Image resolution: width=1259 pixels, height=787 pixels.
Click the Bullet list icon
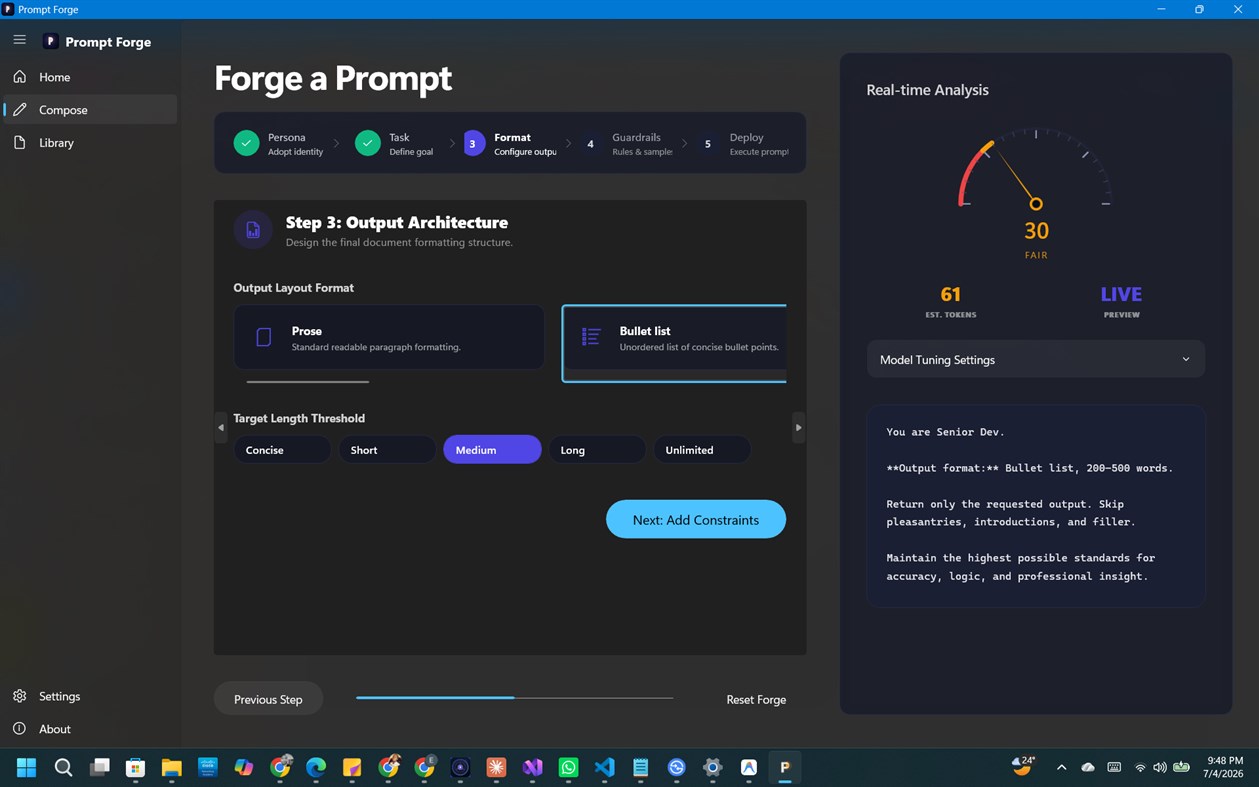pos(591,337)
